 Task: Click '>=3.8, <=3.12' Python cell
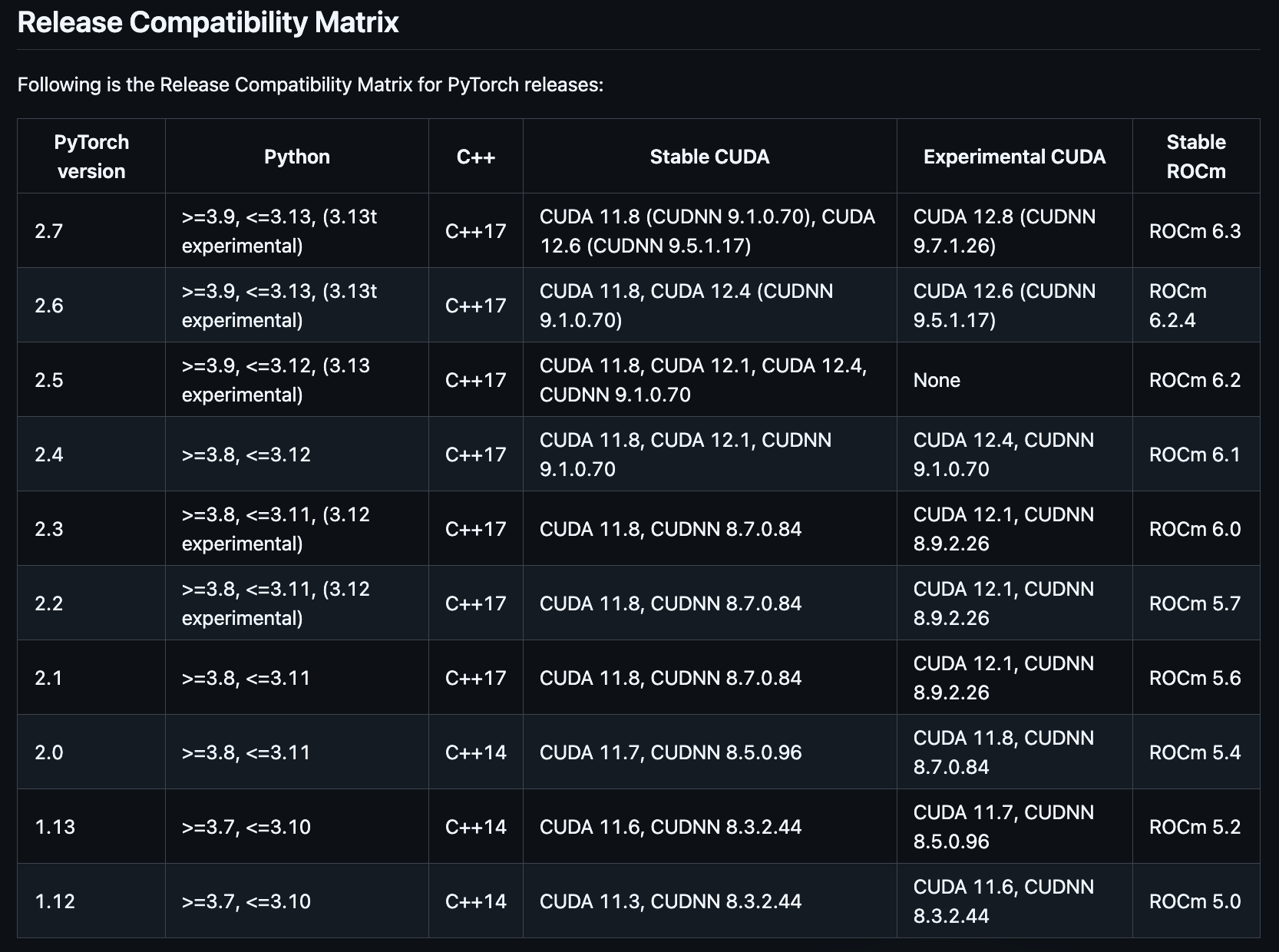pos(297,455)
